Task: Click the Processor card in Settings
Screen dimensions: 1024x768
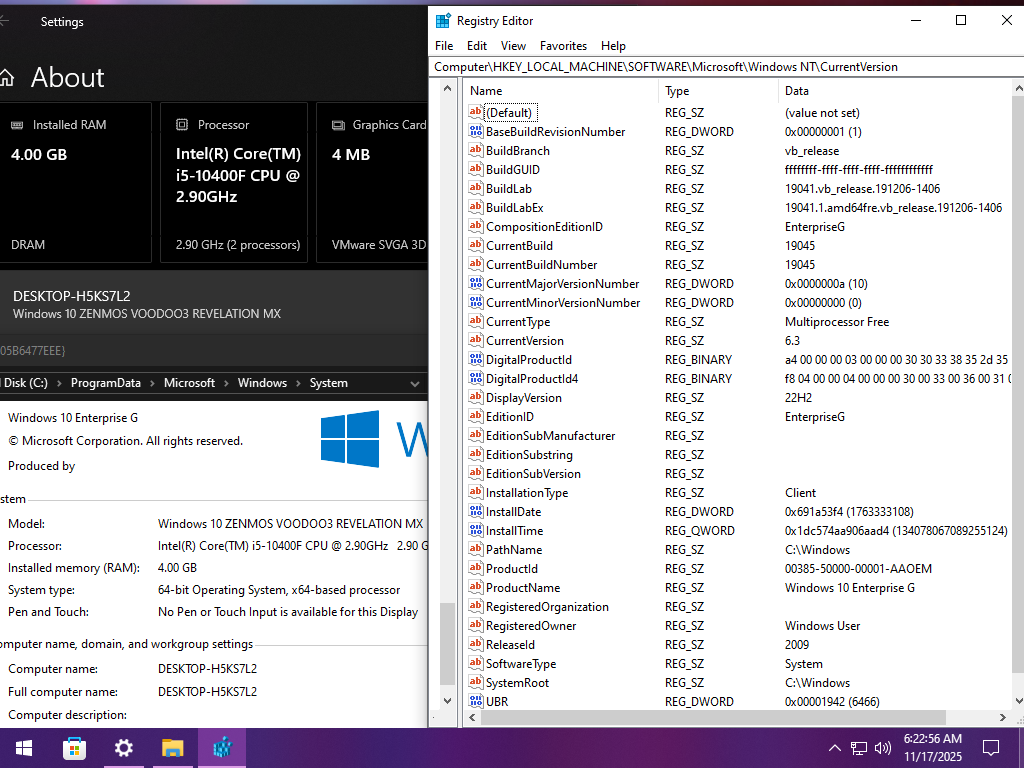Action: [x=234, y=182]
